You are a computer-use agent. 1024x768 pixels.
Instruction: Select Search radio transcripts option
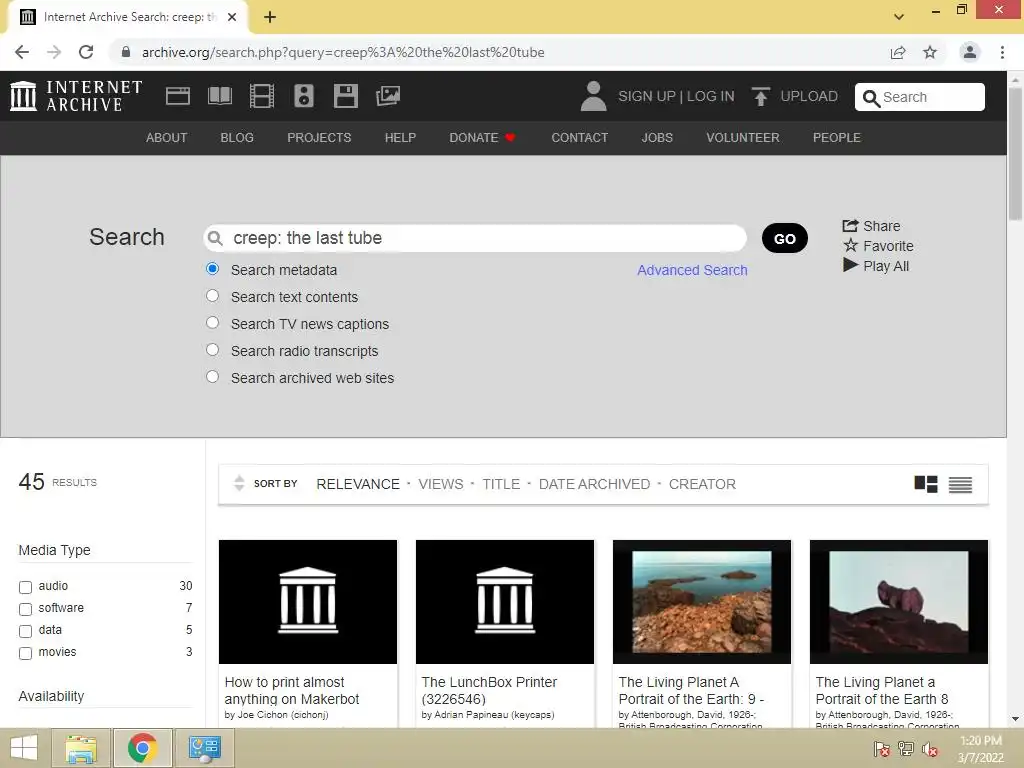[x=212, y=349]
